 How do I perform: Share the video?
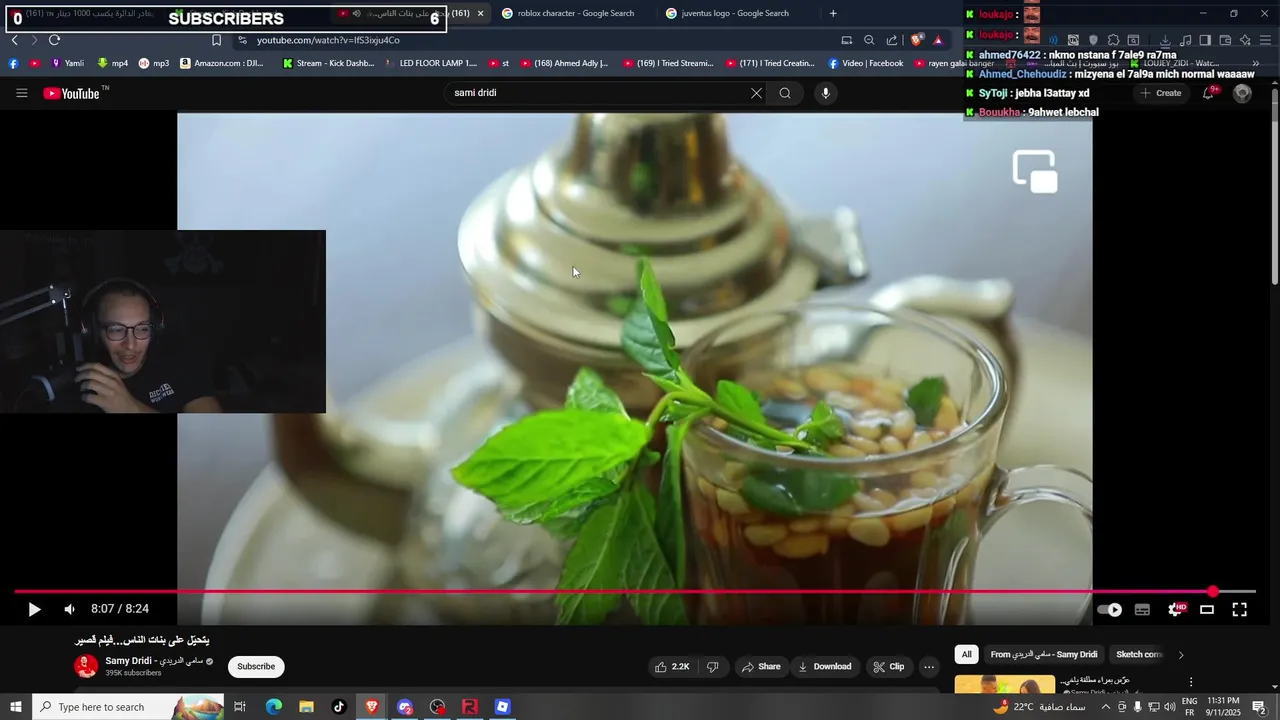[x=760, y=667]
